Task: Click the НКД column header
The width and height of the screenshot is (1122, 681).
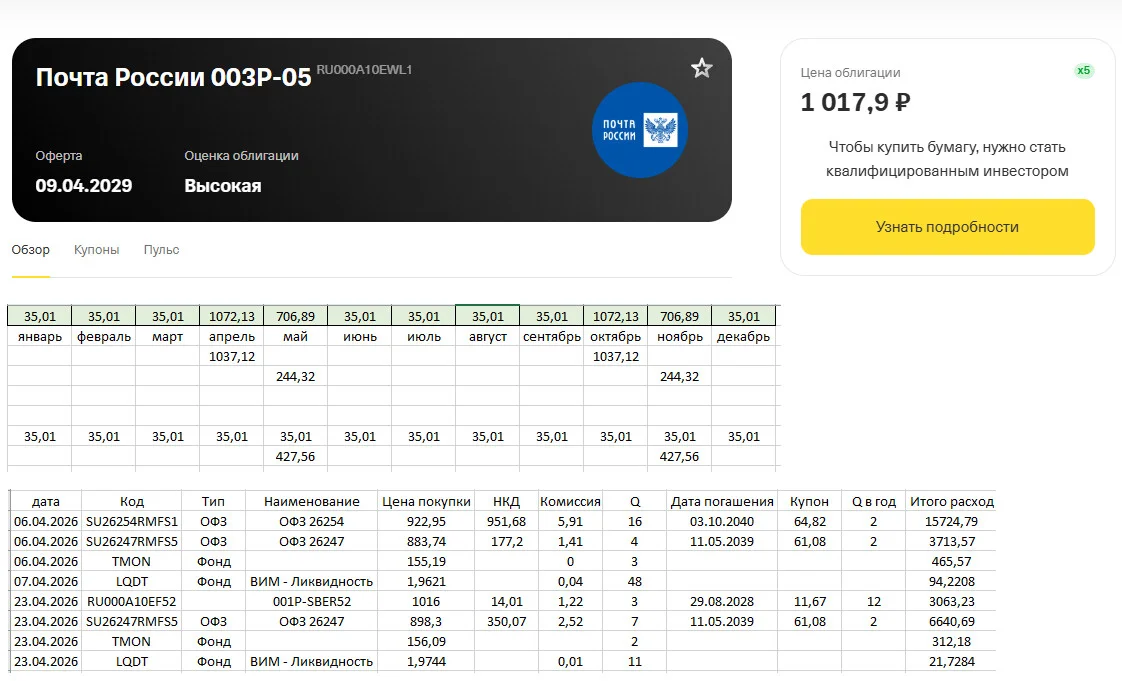Action: [x=506, y=501]
